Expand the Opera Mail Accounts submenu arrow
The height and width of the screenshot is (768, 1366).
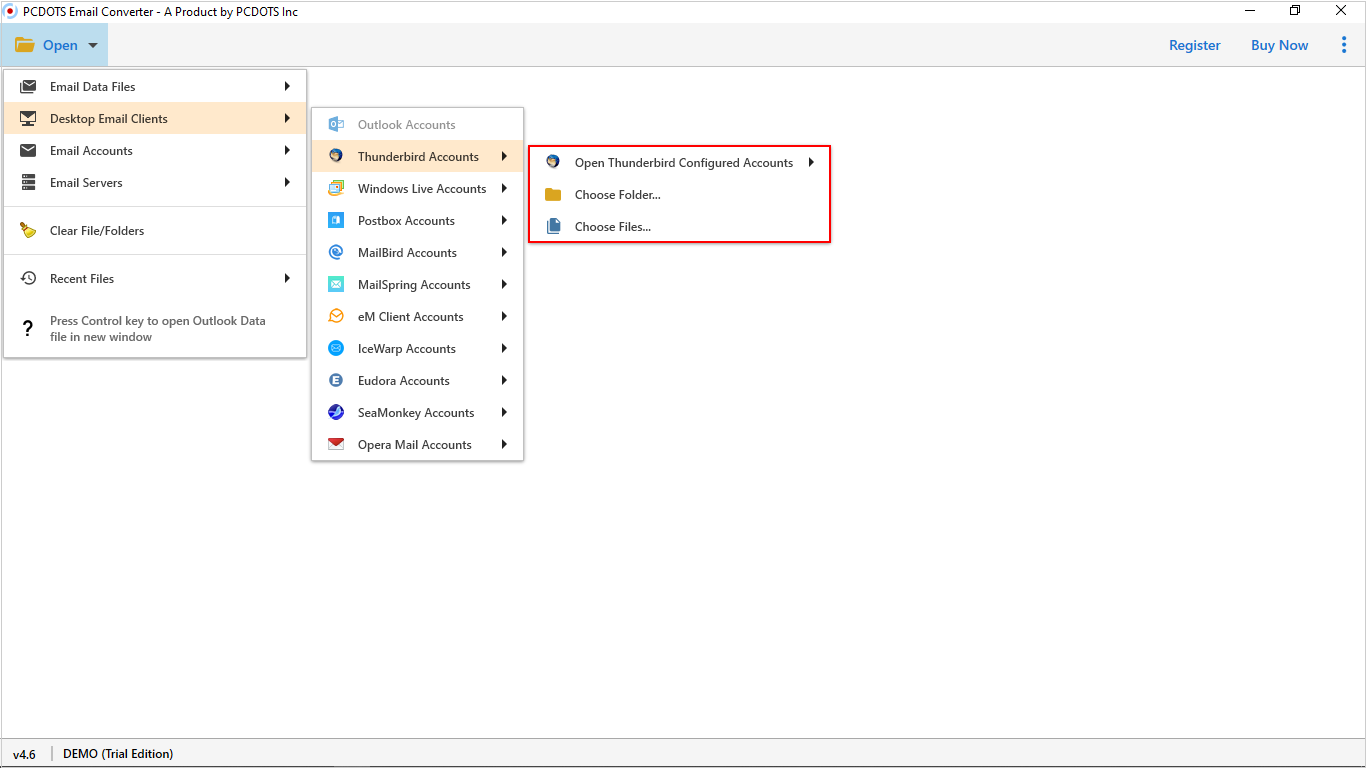504,445
